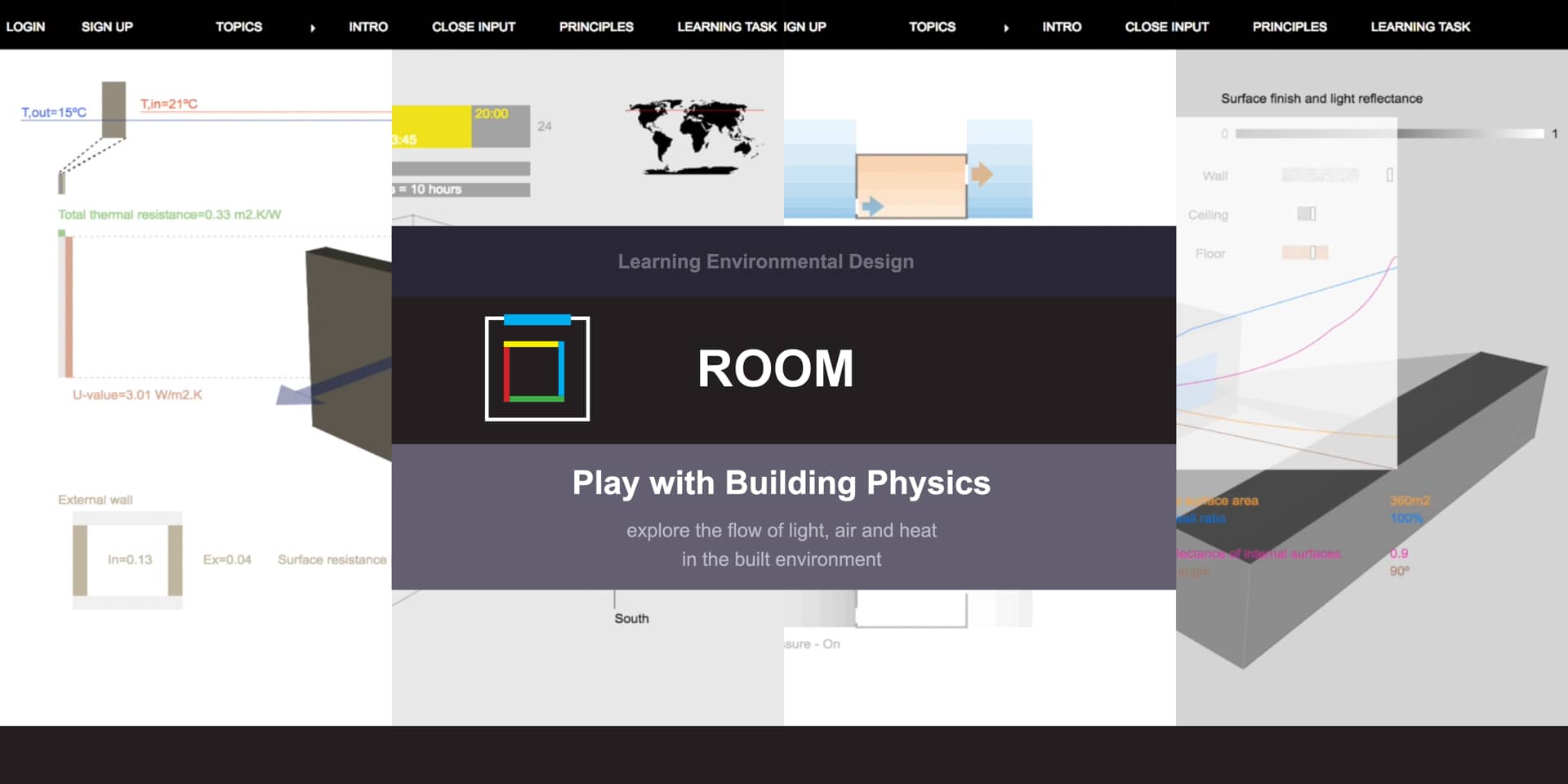This screenshot has width=1568, height=784.
Task: Open the right TOPICS menu
Action: (932, 27)
